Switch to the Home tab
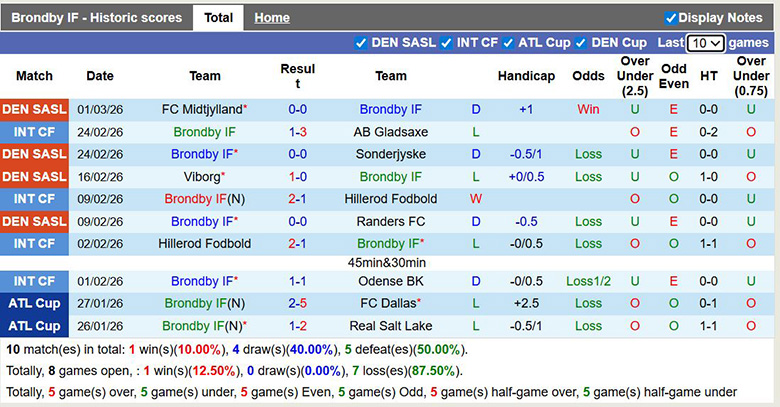 [x=271, y=18]
